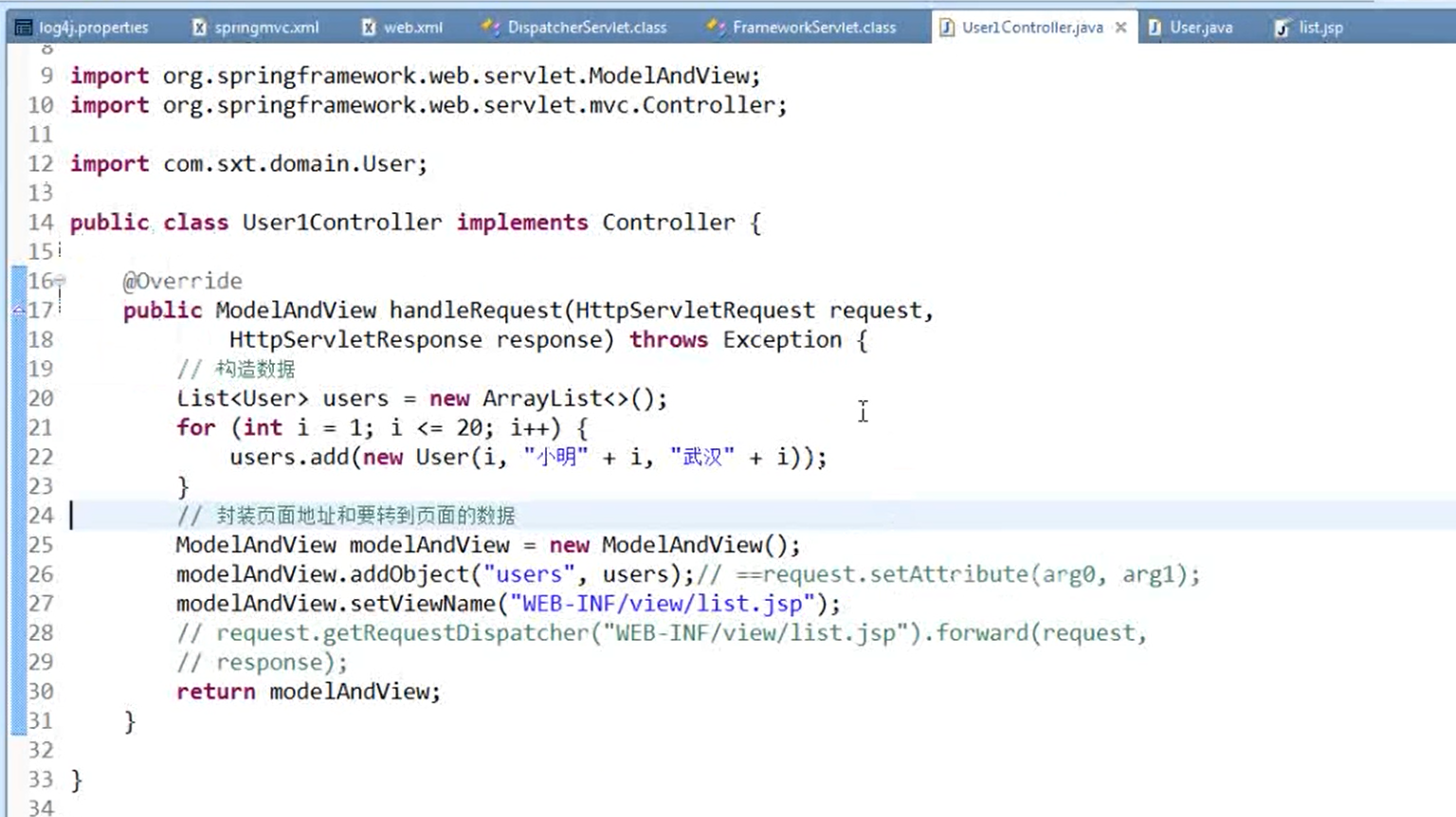This screenshot has height=817, width=1456.
Task: Click the 'throws Exception' clause
Action: point(736,339)
